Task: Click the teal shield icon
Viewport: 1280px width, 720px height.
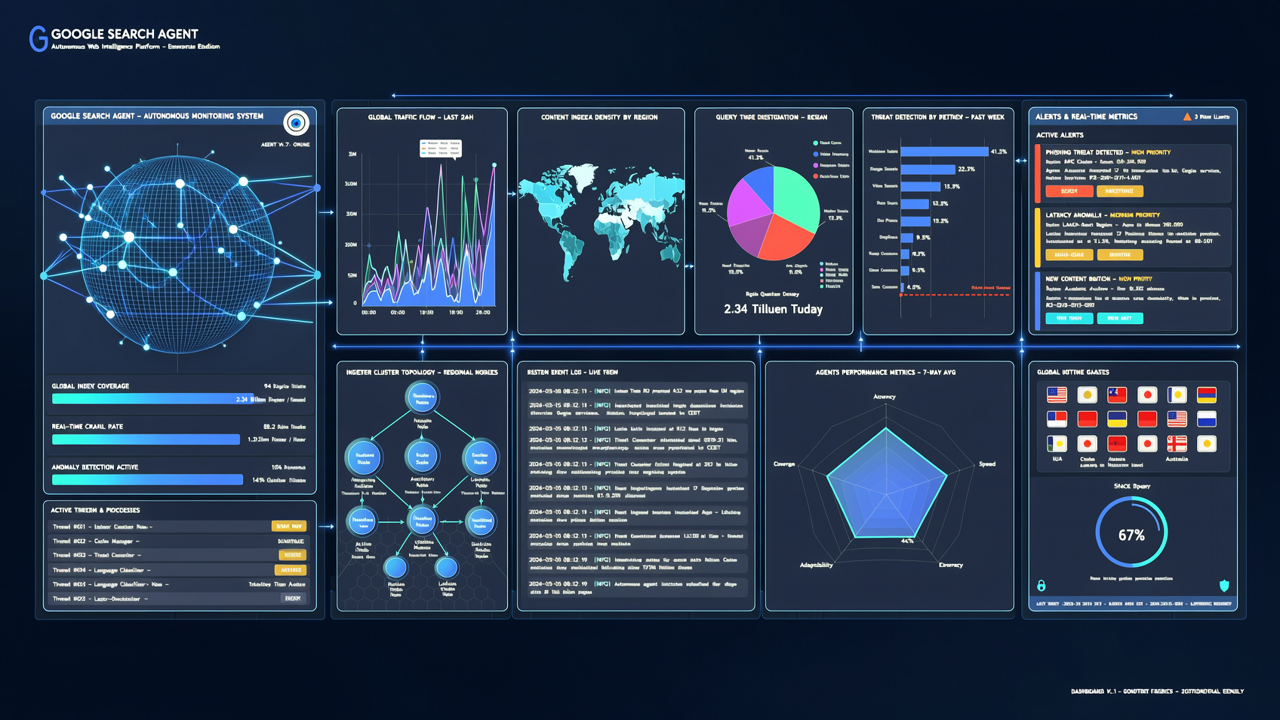Action: point(1224,586)
